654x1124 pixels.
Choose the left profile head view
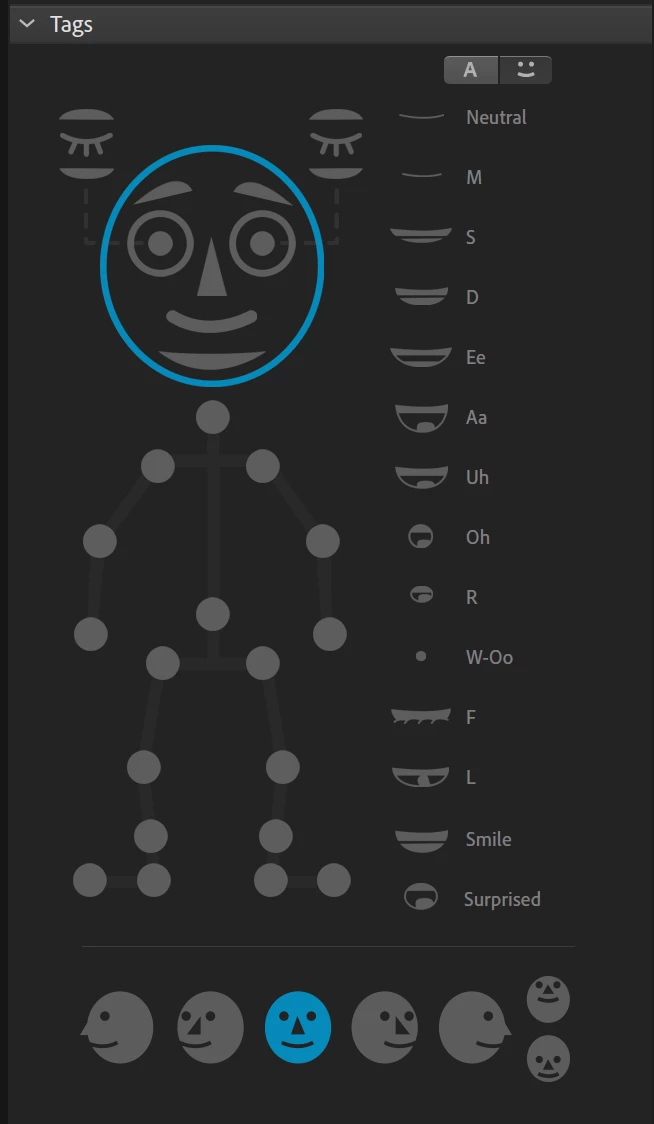118,1027
